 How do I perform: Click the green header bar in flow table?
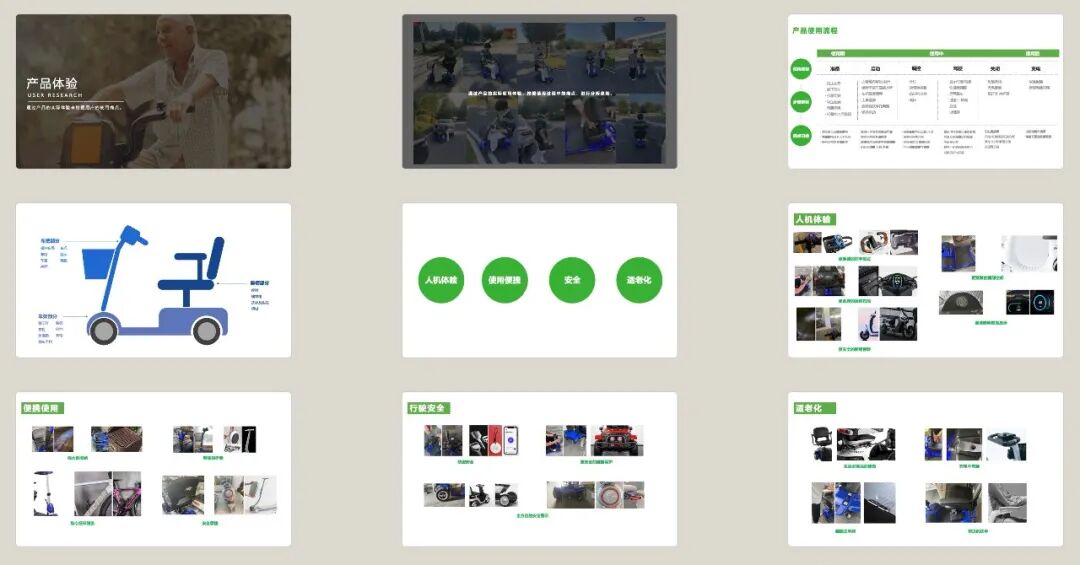pyautogui.click(x=937, y=53)
